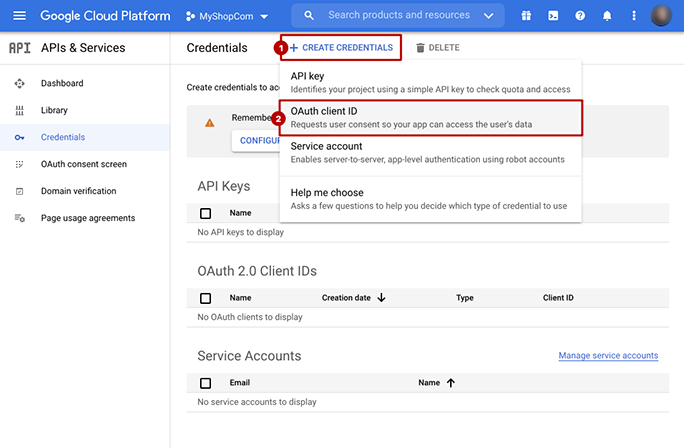Click the API logo in sidebar header
This screenshot has width=684, height=448.
(x=20, y=48)
